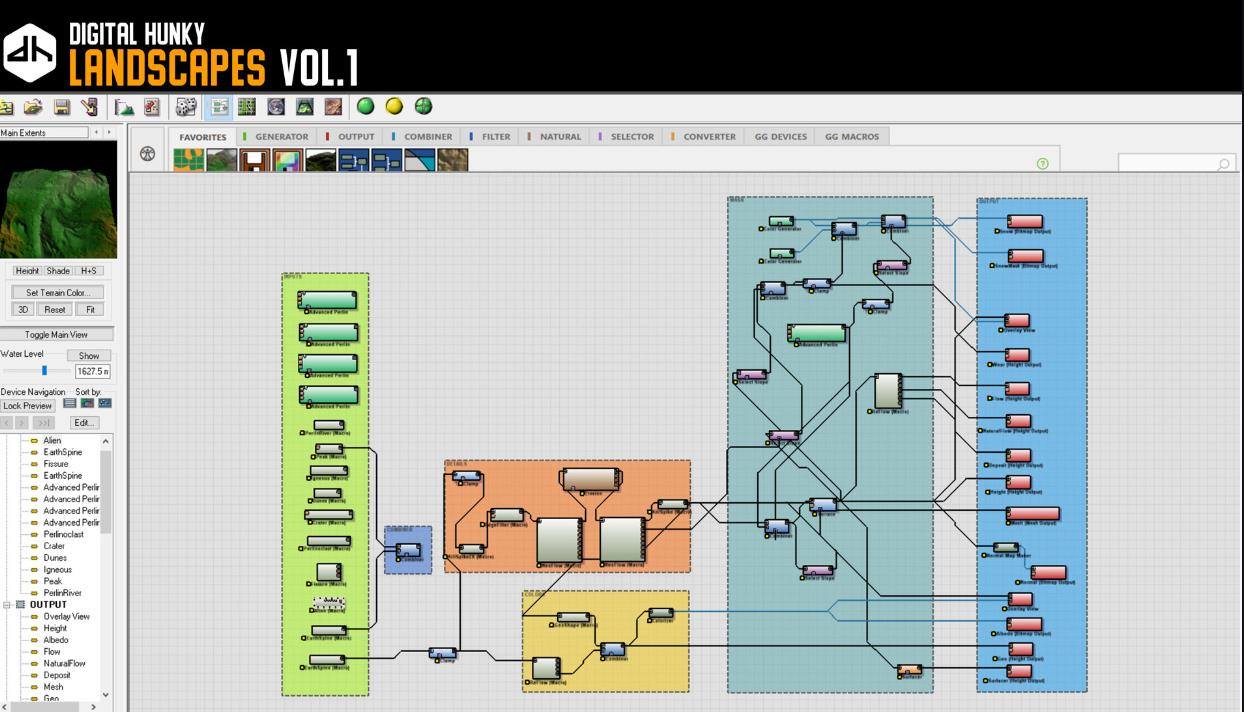Open the Natural tab
The image size is (1244, 712).
coord(556,137)
